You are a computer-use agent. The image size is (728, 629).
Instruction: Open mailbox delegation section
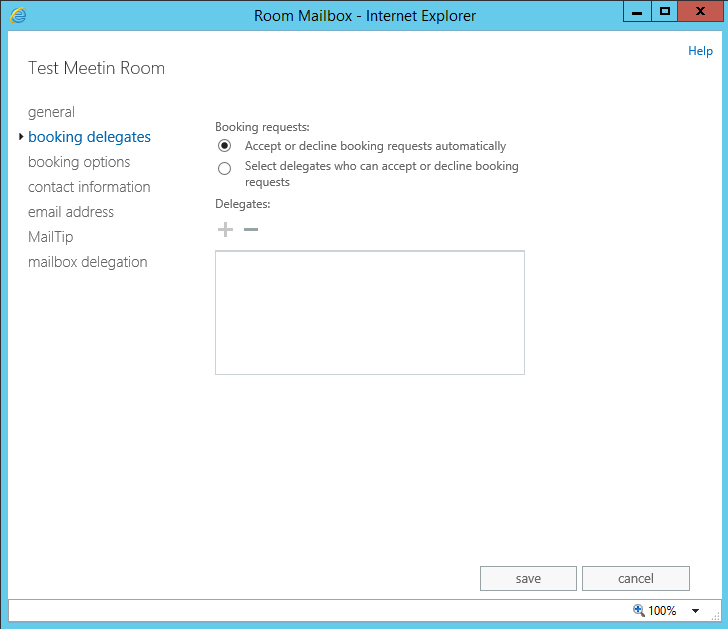[x=88, y=262]
